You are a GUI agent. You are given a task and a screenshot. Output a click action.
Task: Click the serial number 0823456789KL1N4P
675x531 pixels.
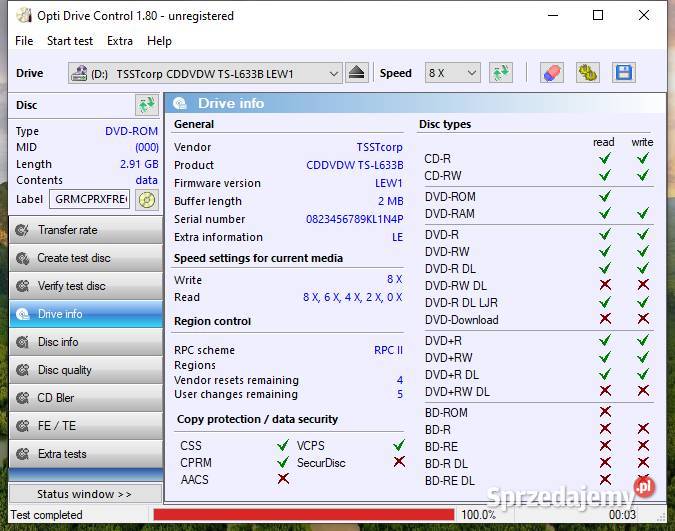pyautogui.click(x=354, y=219)
